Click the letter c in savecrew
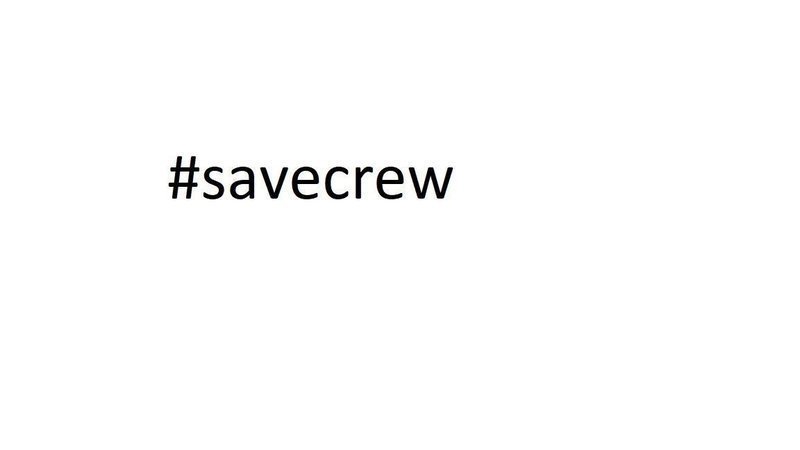Image resolution: width=800 pixels, height=450 pixels. (337, 183)
